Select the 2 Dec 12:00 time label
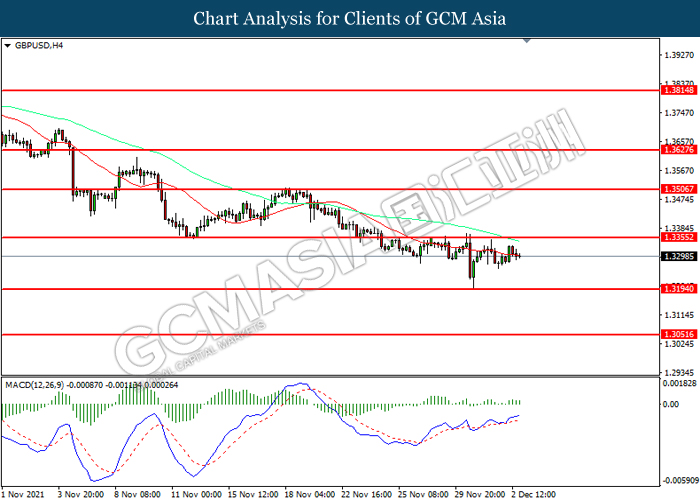Screen dimensions: 700x500 click(538, 493)
